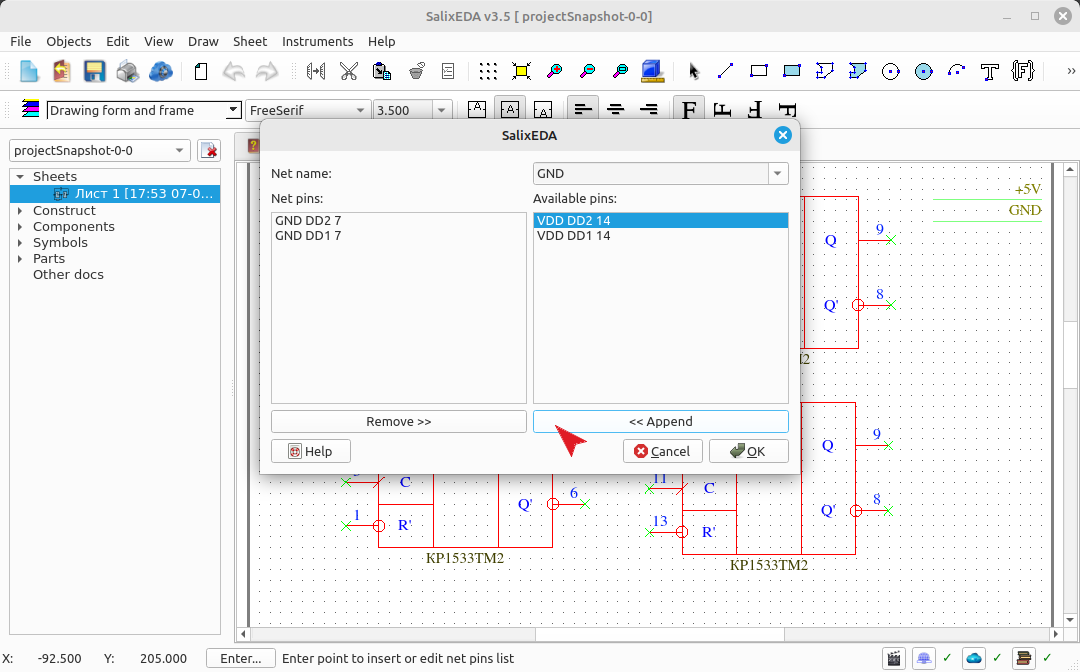Image resolution: width=1080 pixels, height=672 pixels.
Task: Click the Enter... button in status bar
Action: click(241, 658)
